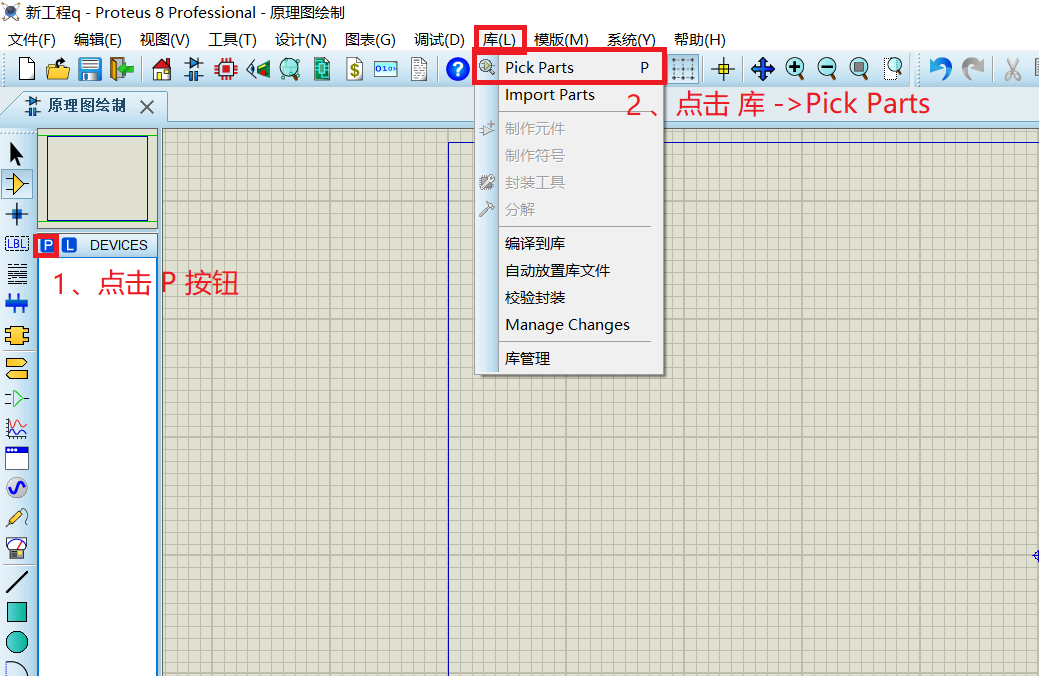
Task: Open 库管理 from the menu
Action: [570, 359]
